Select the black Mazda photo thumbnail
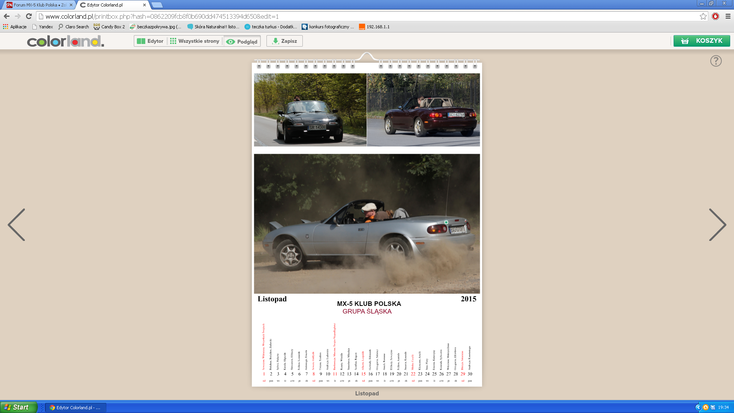 click(x=310, y=110)
